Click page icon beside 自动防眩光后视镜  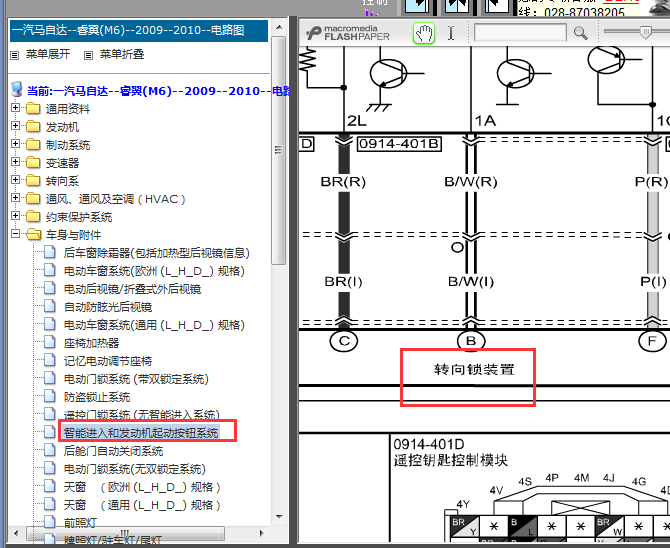50,306
